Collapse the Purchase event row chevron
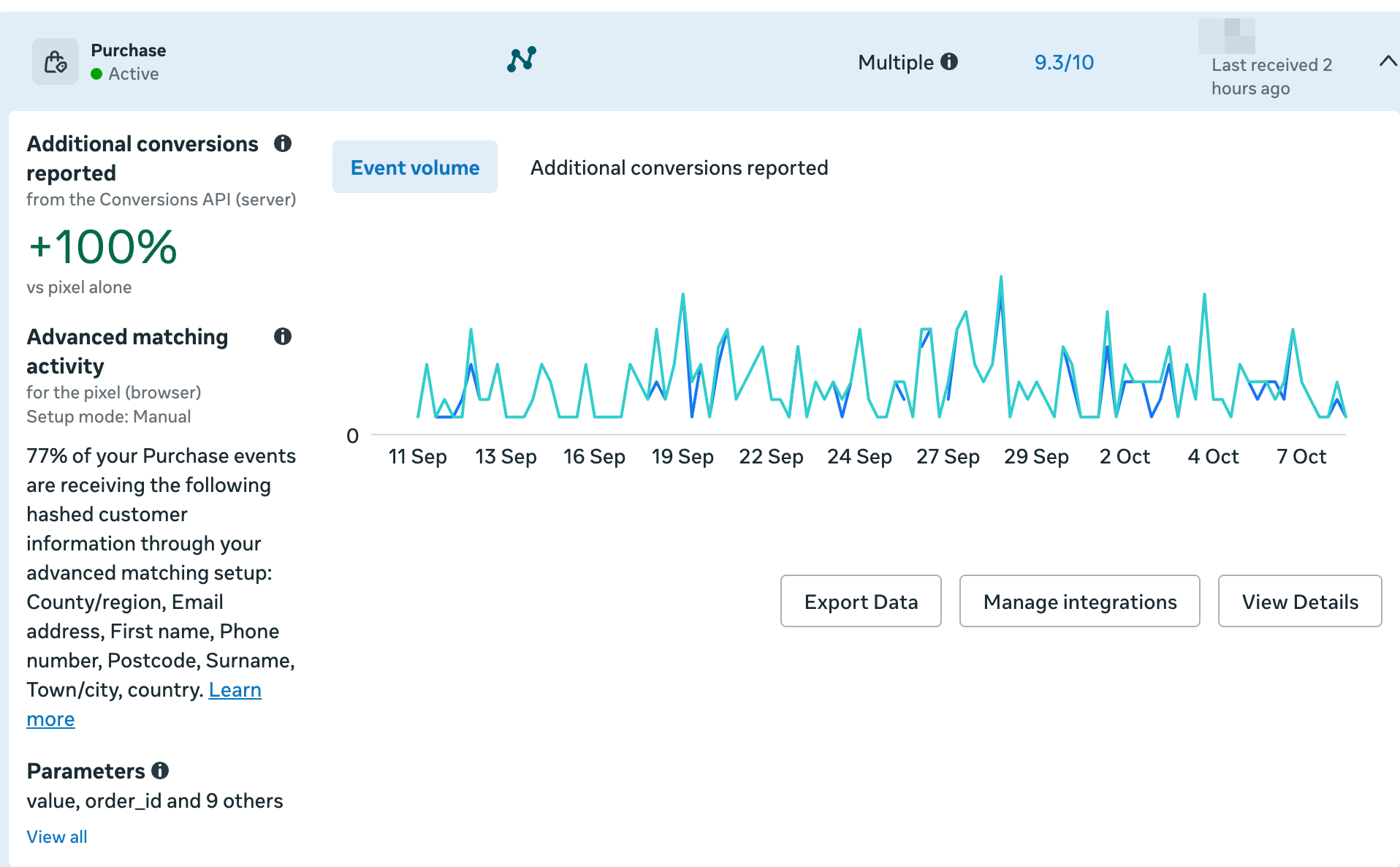 pos(1388,61)
